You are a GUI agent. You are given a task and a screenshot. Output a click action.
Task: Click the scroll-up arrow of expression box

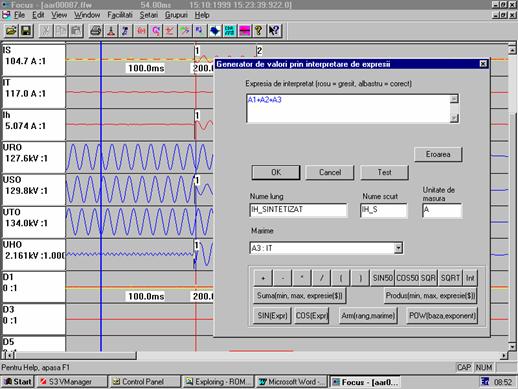click(454, 99)
